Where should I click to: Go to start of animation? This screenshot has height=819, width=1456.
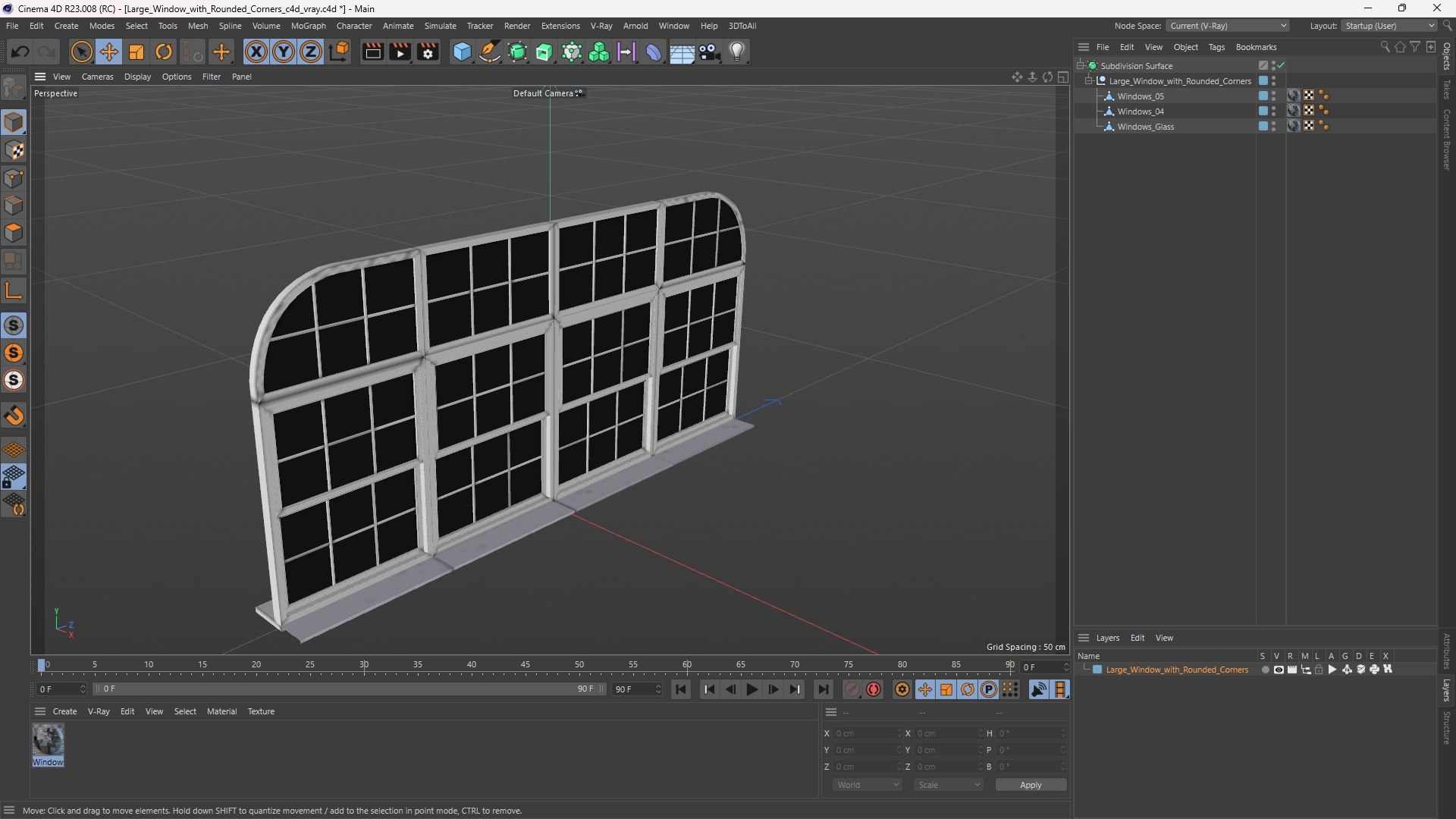(680, 689)
